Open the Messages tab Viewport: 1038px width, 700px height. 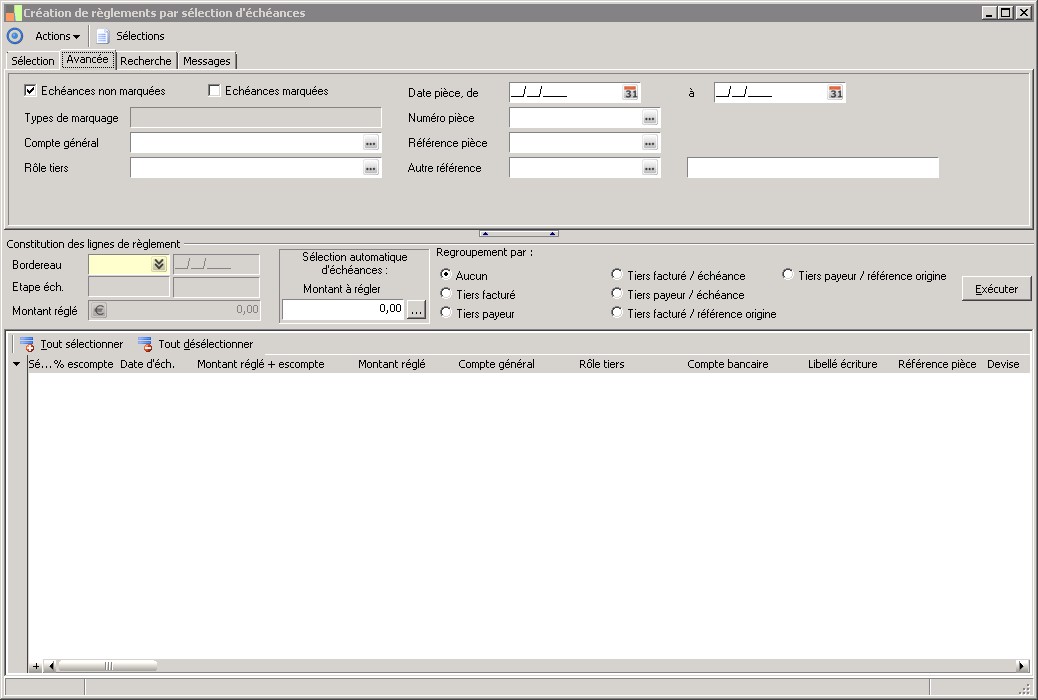[x=206, y=61]
